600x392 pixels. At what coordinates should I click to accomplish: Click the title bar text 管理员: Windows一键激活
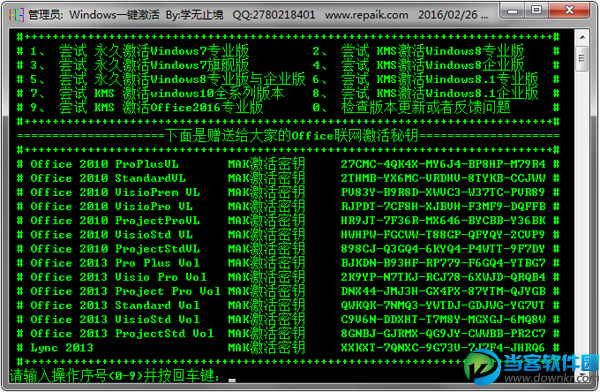(94, 15)
